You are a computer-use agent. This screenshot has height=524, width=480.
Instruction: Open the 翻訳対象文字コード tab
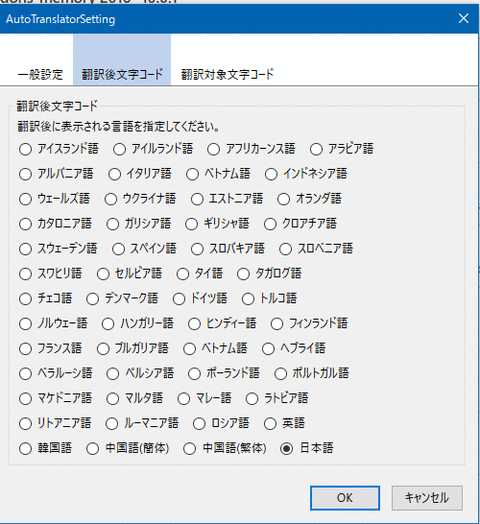pos(227,74)
